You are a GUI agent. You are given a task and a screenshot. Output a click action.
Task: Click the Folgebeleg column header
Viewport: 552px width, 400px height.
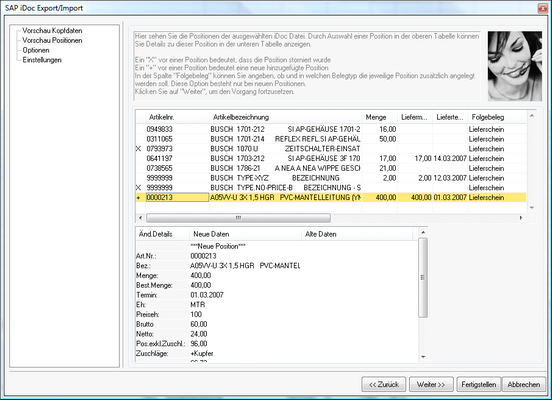497,117
